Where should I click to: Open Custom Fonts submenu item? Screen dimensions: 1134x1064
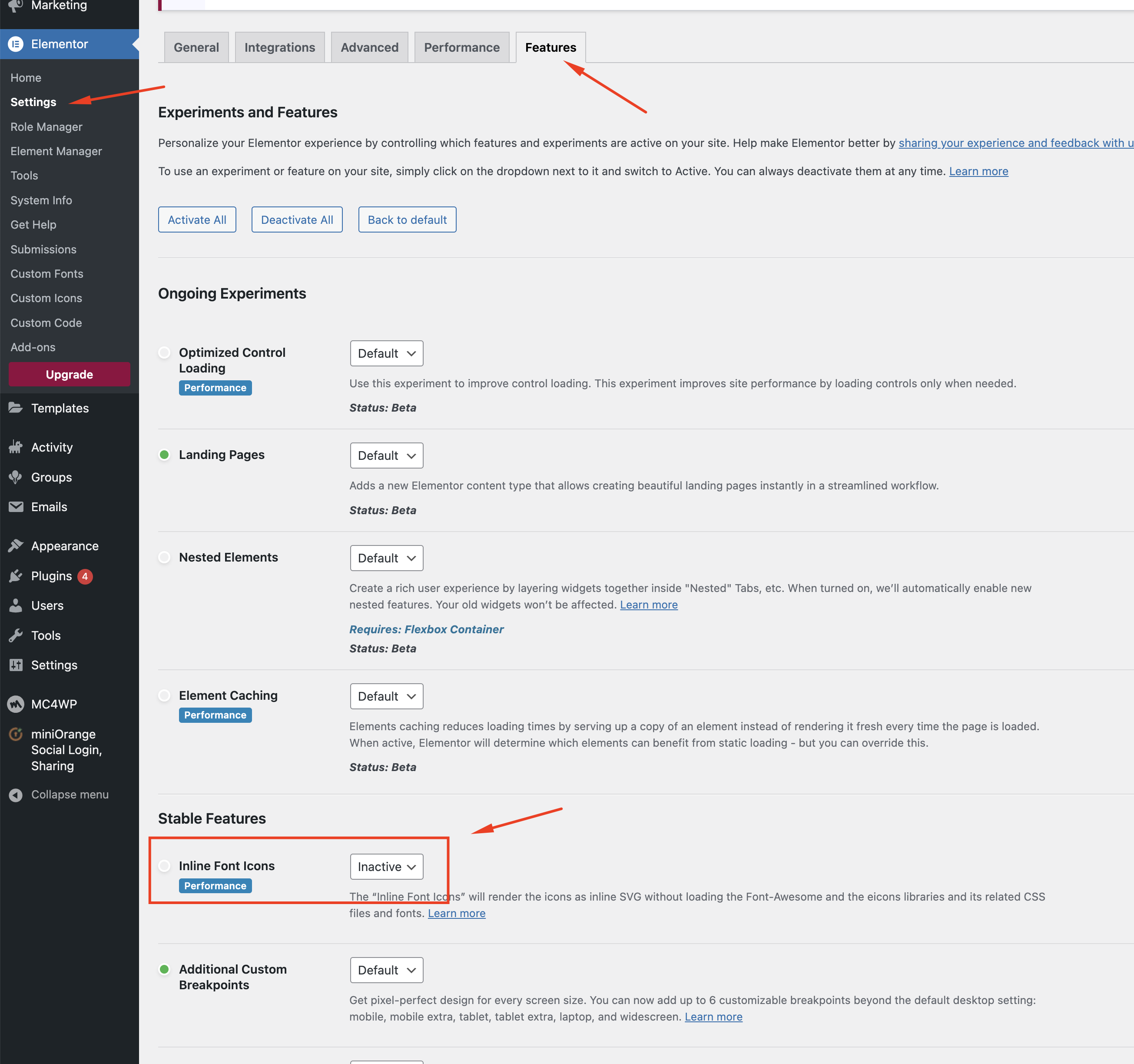pyautogui.click(x=47, y=274)
